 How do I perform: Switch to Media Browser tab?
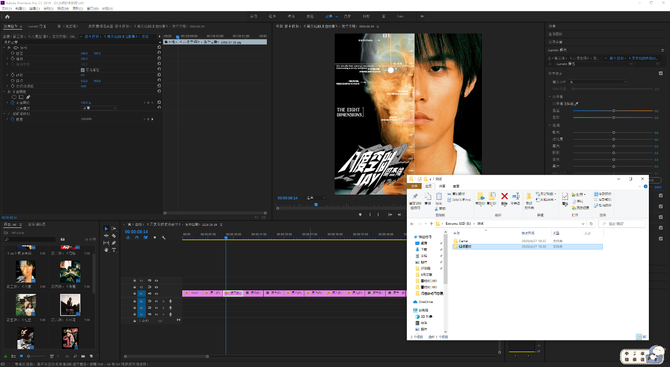[36, 224]
